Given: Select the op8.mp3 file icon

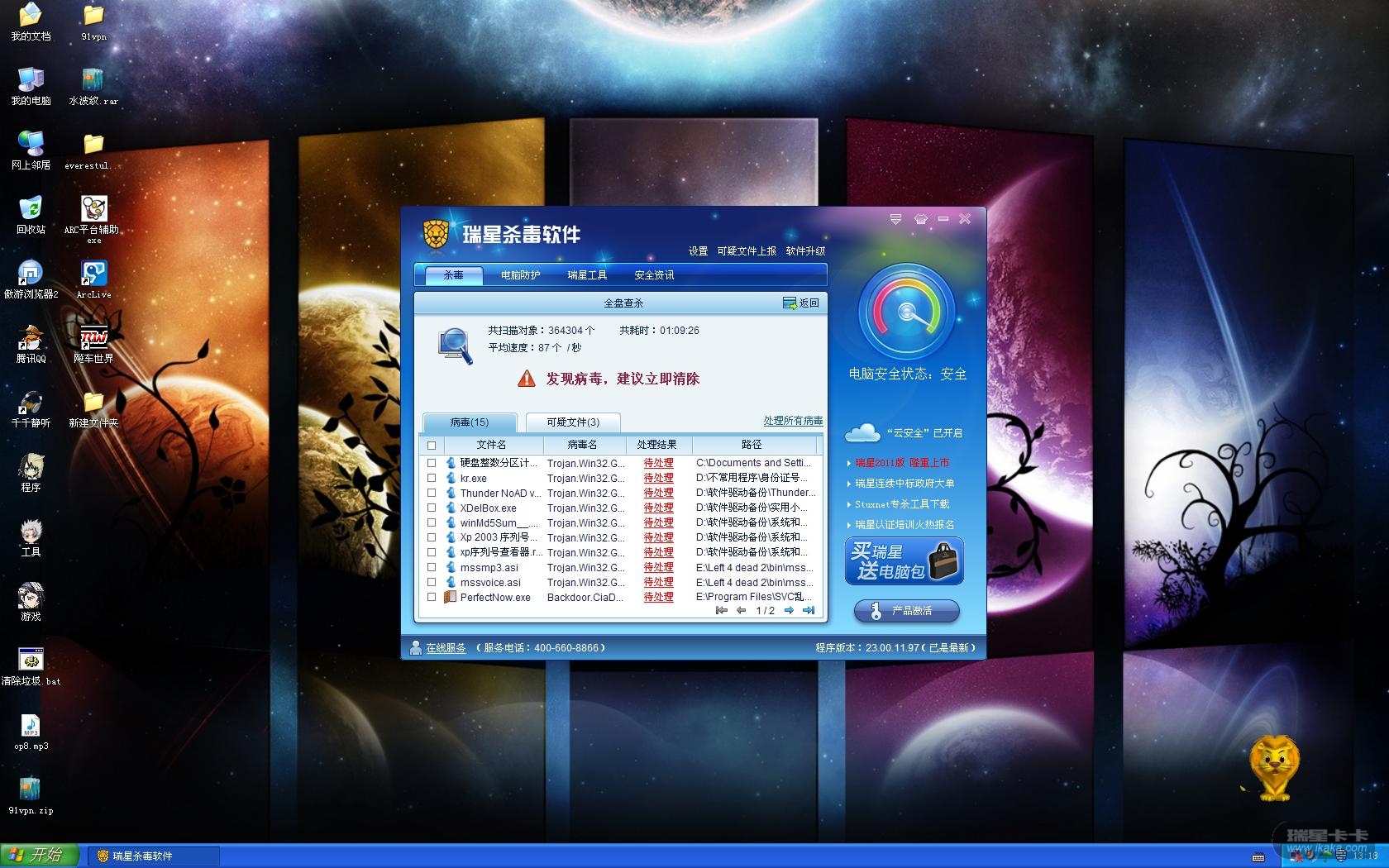Looking at the screenshot, I should [31, 731].
